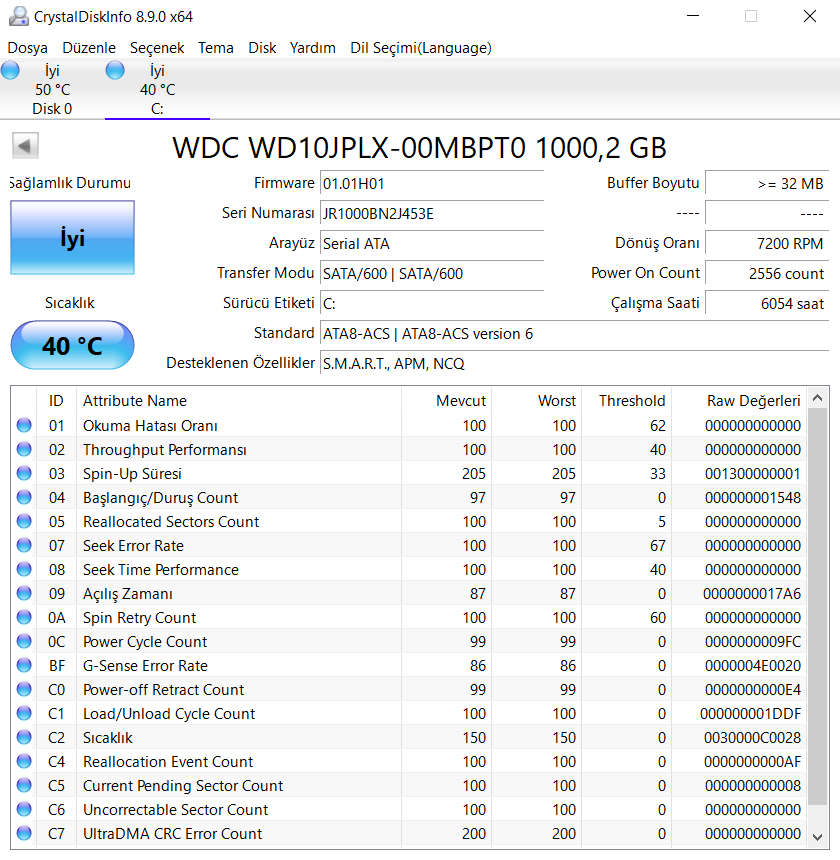Minimize the CrystalDiskInfo window
Image resolution: width=840 pixels, height=860 pixels.
pos(693,16)
